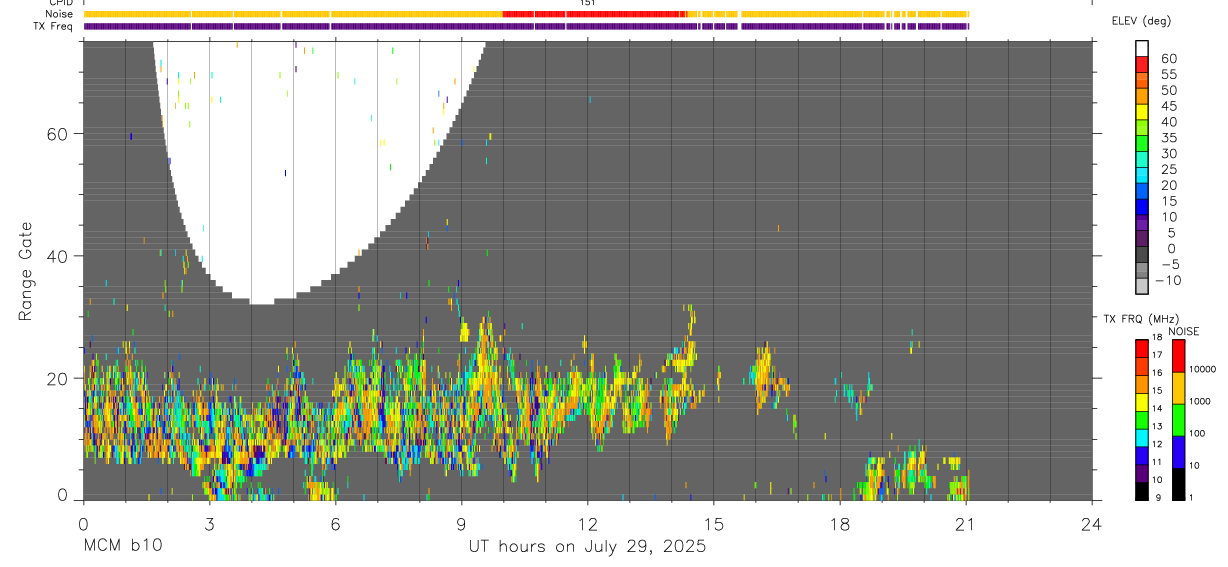
Task: Pick the red band in the TX FRQ colorbar
Action: [x=1142, y=349]
